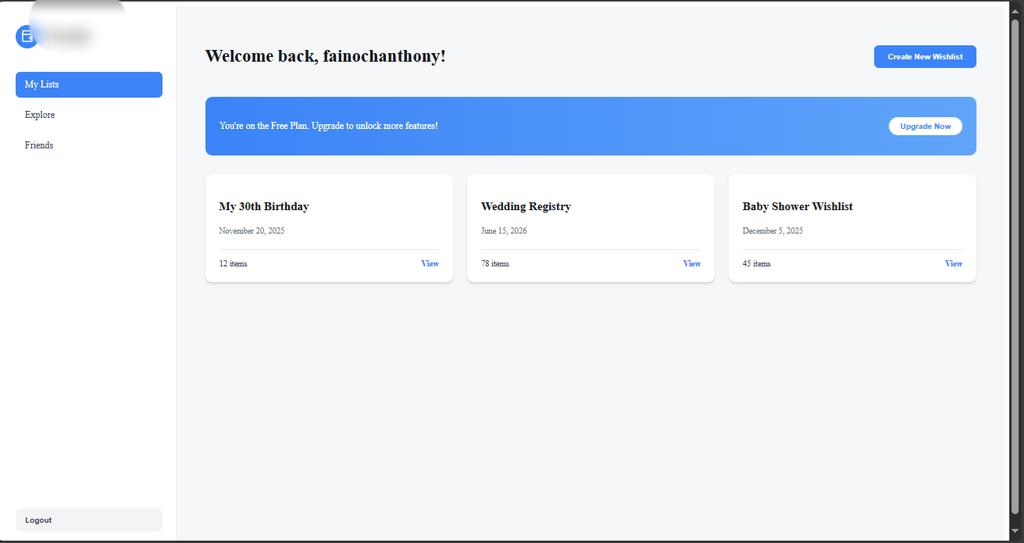Click the Welcome back heading
The width and height of the screenshot is (1024, 543).
click(325, 56)
